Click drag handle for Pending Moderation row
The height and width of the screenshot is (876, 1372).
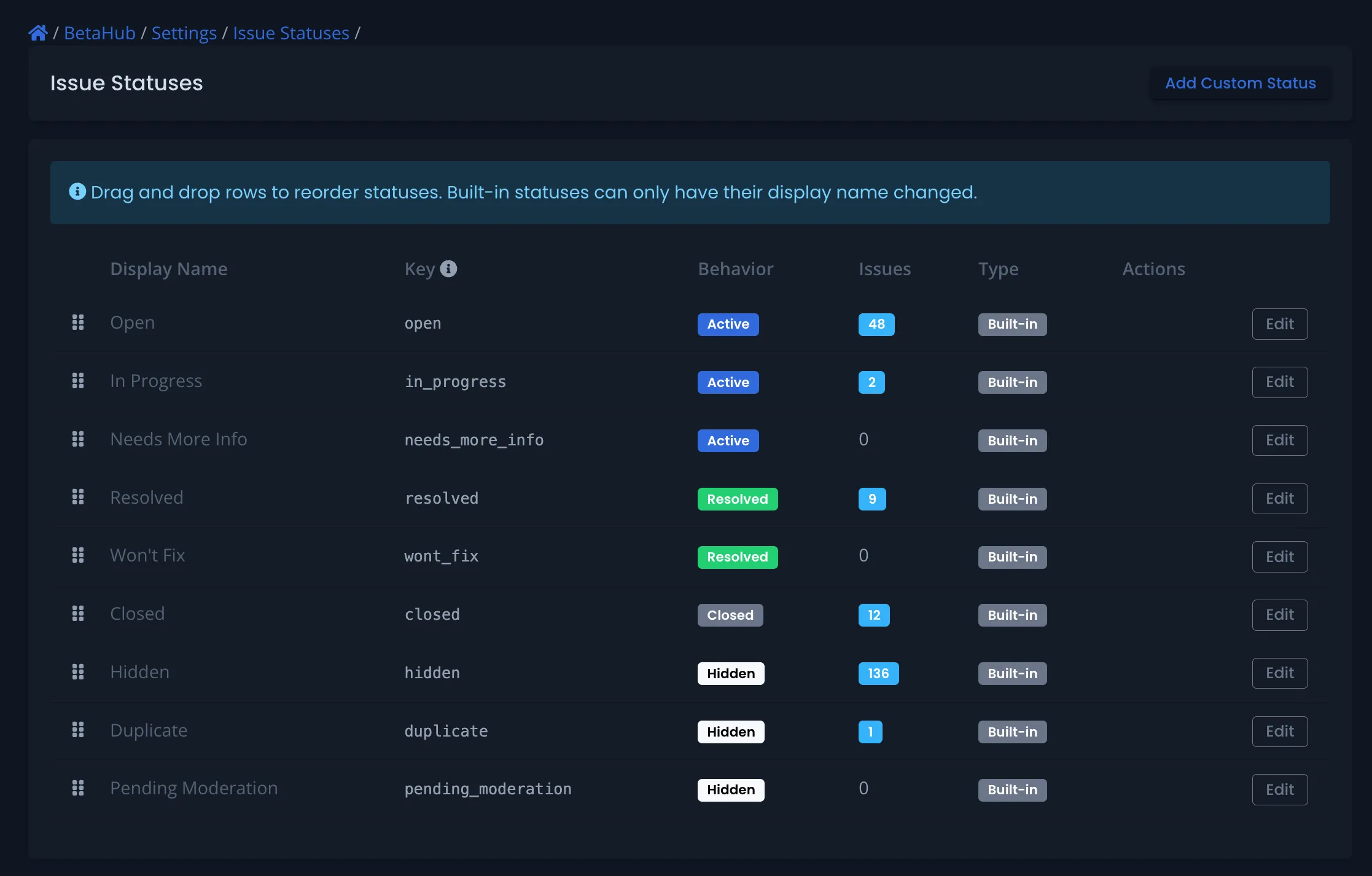[78, 788]
